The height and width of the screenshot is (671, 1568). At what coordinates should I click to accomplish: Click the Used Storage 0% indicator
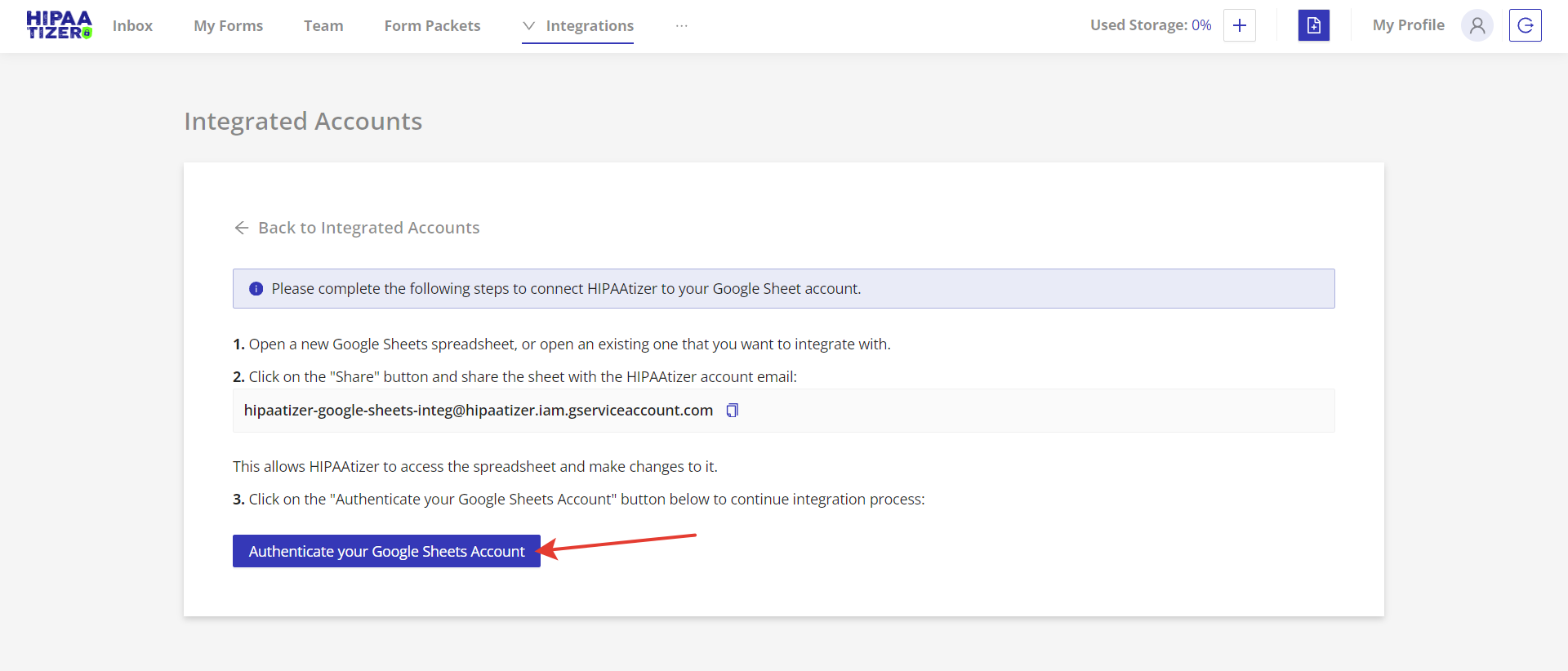1150,25
